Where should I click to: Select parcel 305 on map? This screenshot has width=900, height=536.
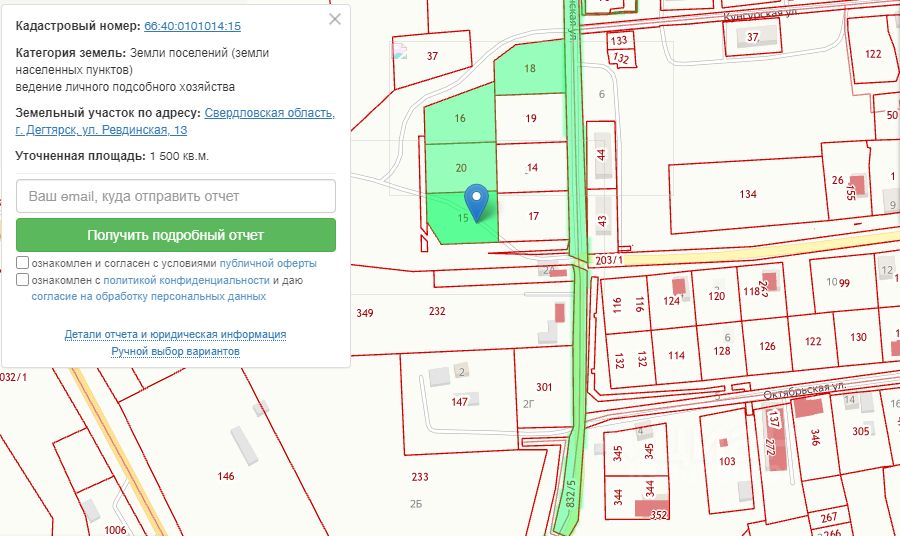click(860, 431)
